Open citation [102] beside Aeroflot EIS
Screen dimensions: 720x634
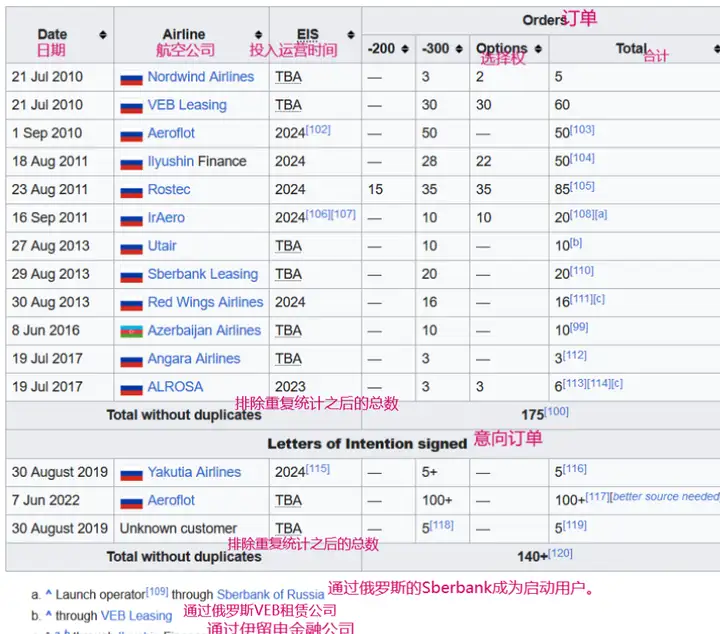(x=318, y=129)
